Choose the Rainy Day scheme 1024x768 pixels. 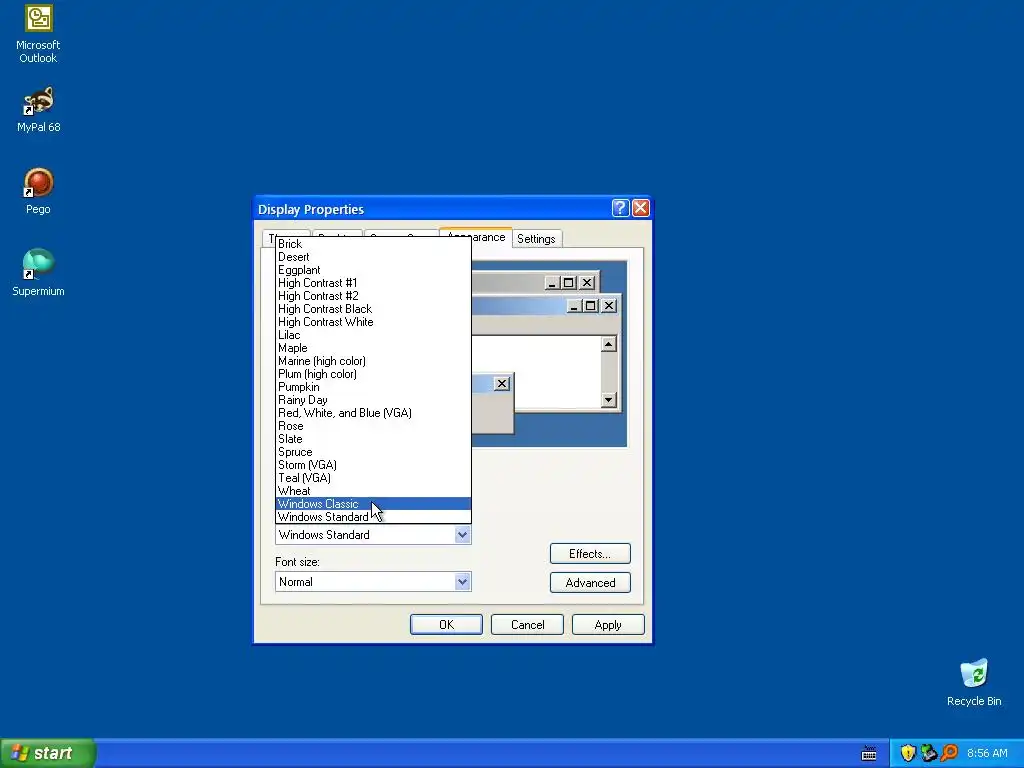pos(373,400)
